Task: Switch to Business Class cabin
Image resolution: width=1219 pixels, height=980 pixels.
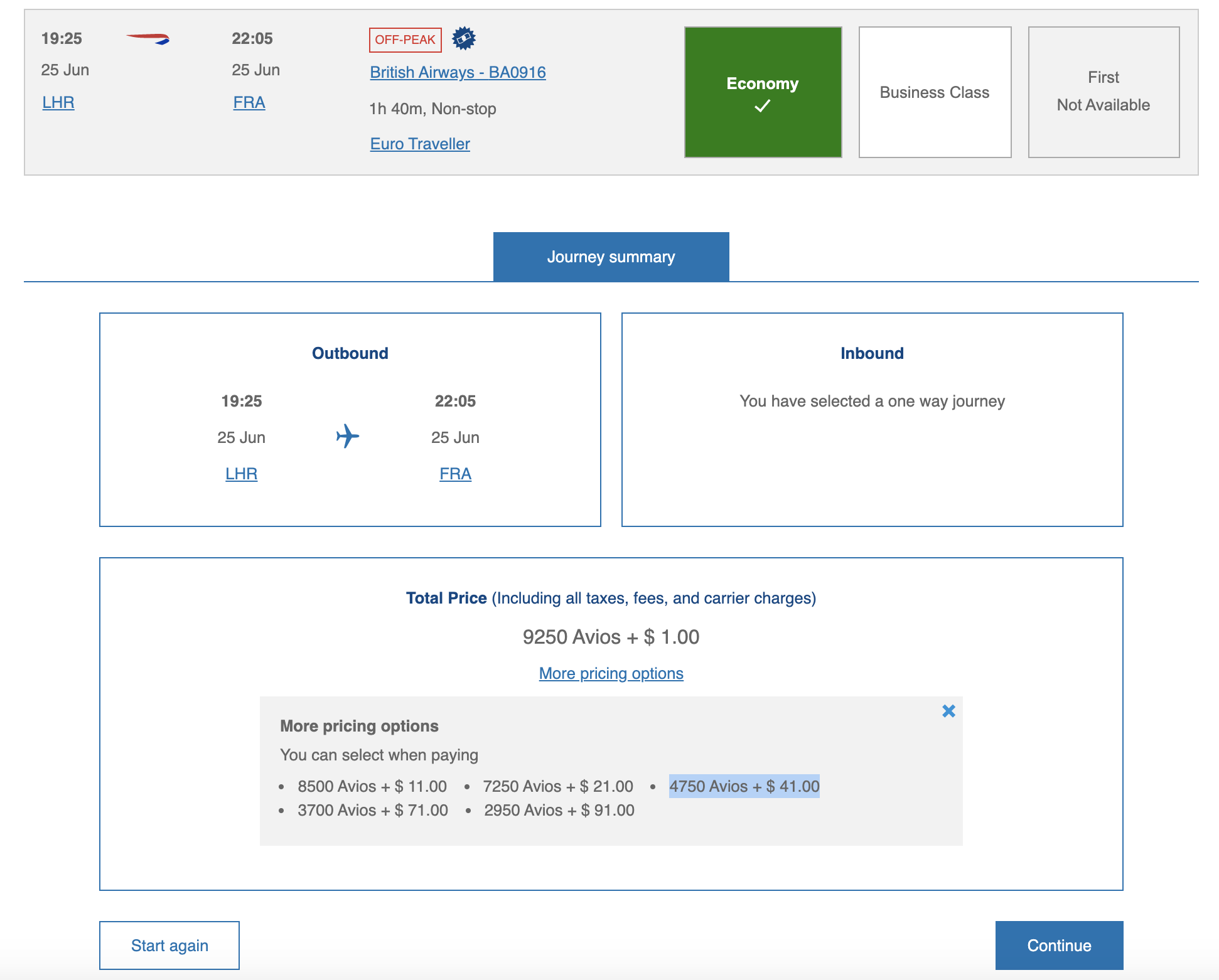Action: [934, 92]
